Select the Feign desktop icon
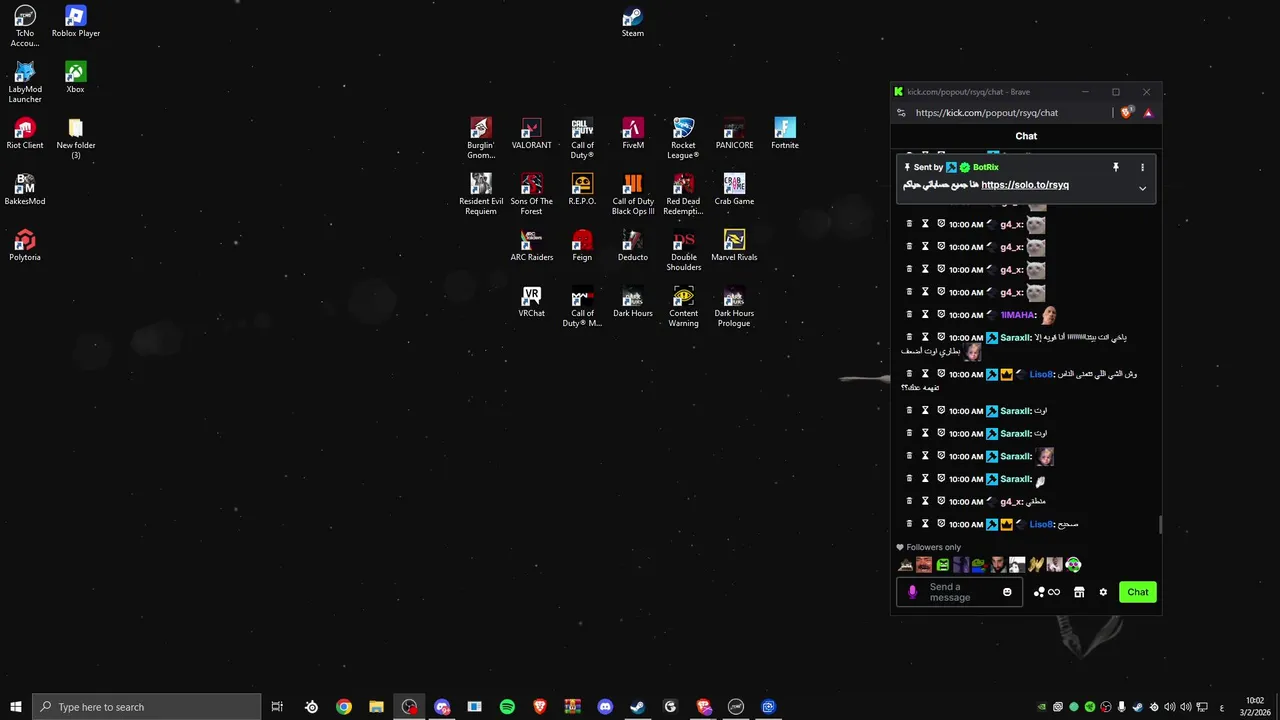This screenshot has height=720, width=1280. tap(582, 246)
